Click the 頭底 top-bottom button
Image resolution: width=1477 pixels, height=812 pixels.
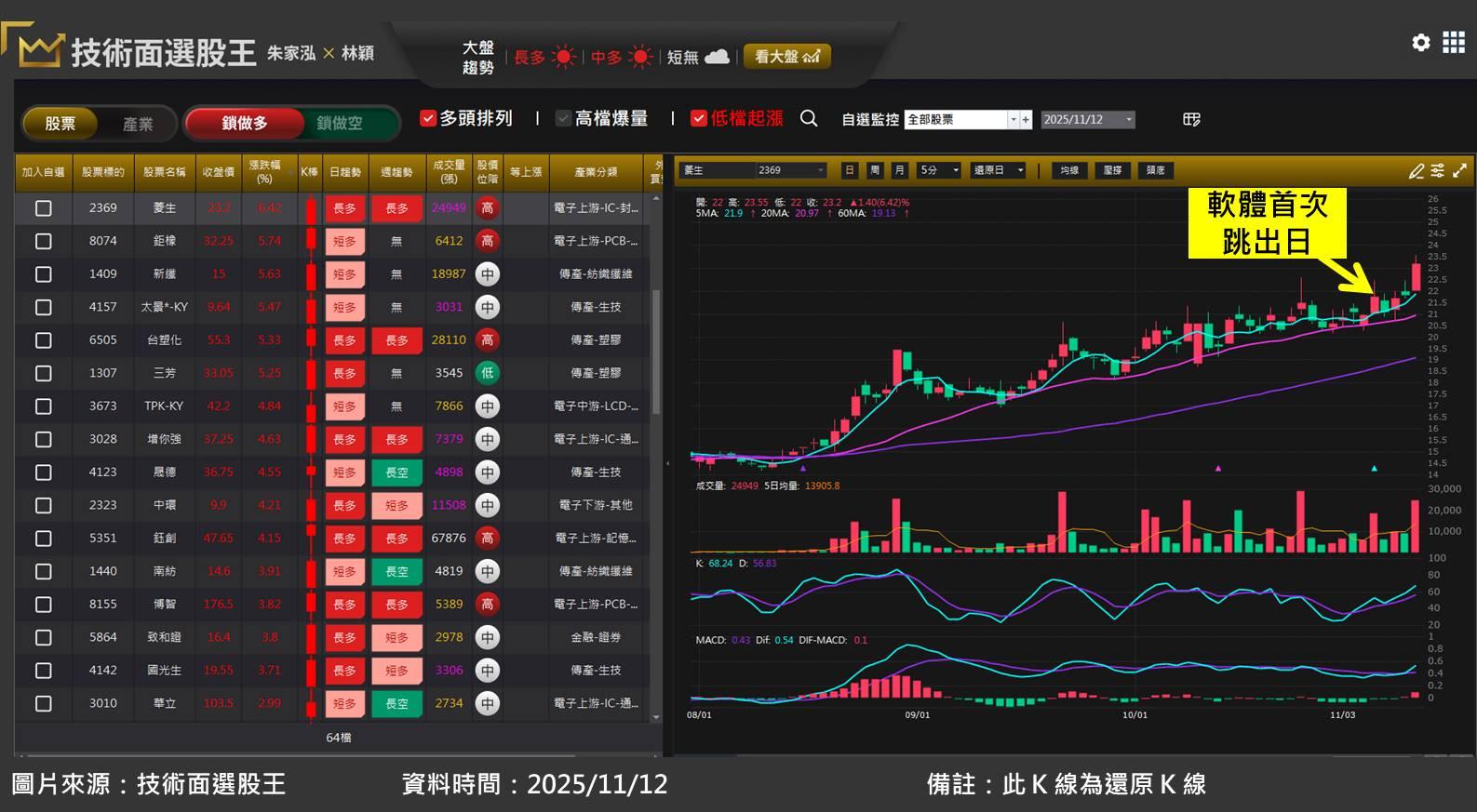point(1155,170)
